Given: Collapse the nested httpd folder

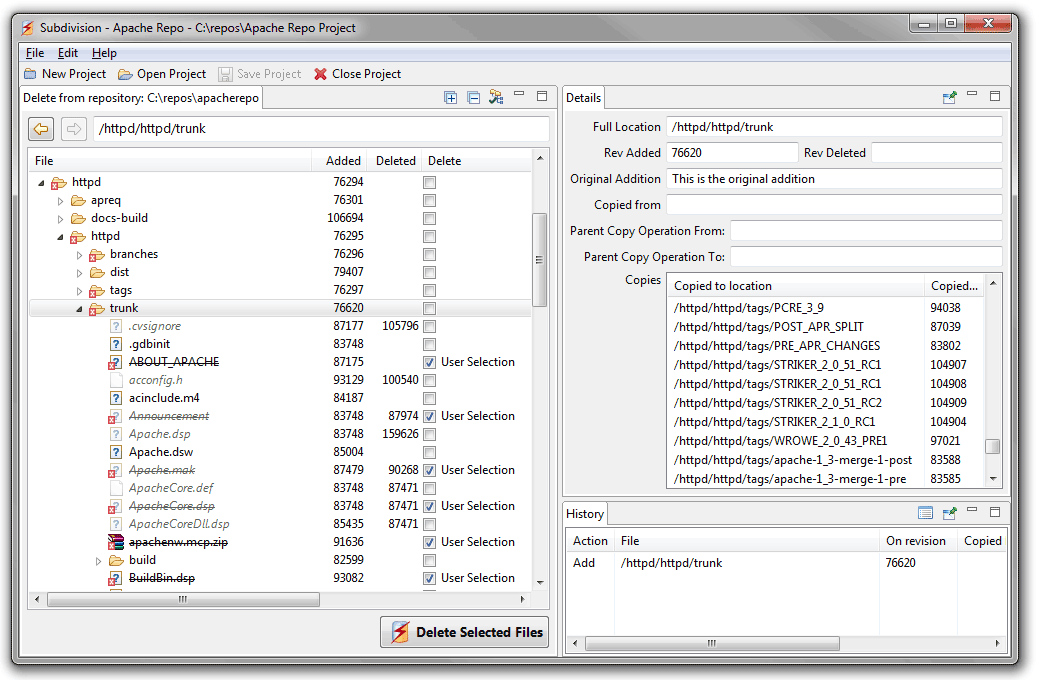Looking at the screenshot, I should tap(60, 237).
